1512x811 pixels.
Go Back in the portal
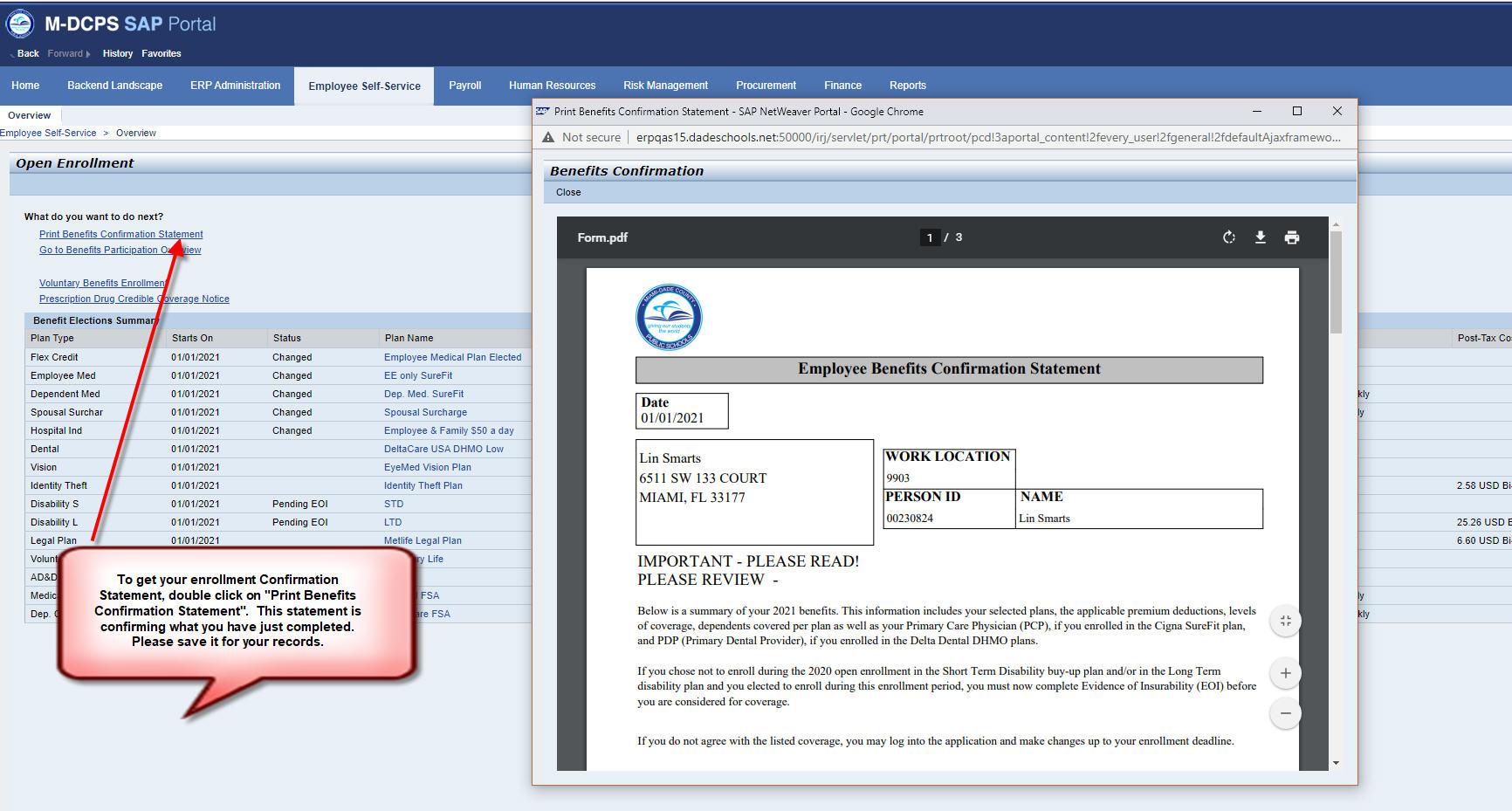(x=28, y=53)
